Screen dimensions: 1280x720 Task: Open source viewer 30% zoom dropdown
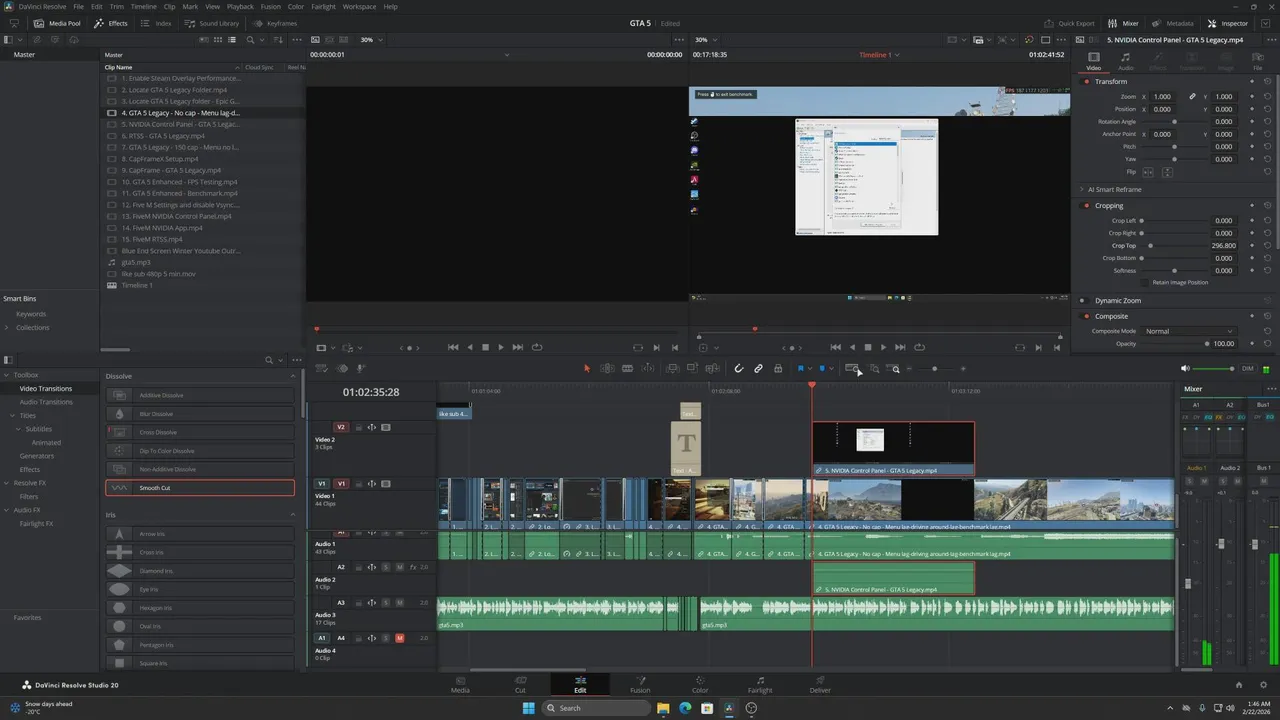pyautogui.click(x=371, y=40)
